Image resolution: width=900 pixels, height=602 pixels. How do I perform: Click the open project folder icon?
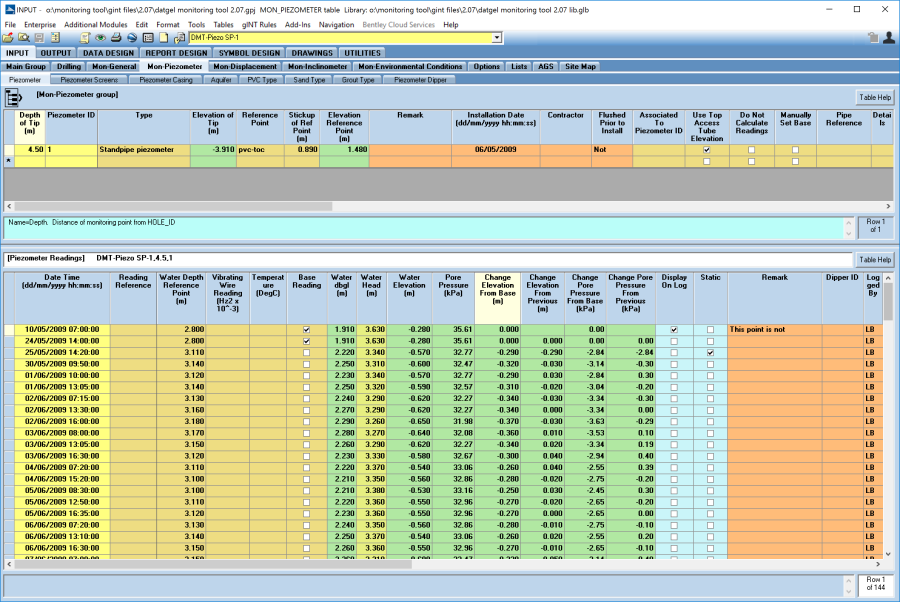tap(8, 38)
